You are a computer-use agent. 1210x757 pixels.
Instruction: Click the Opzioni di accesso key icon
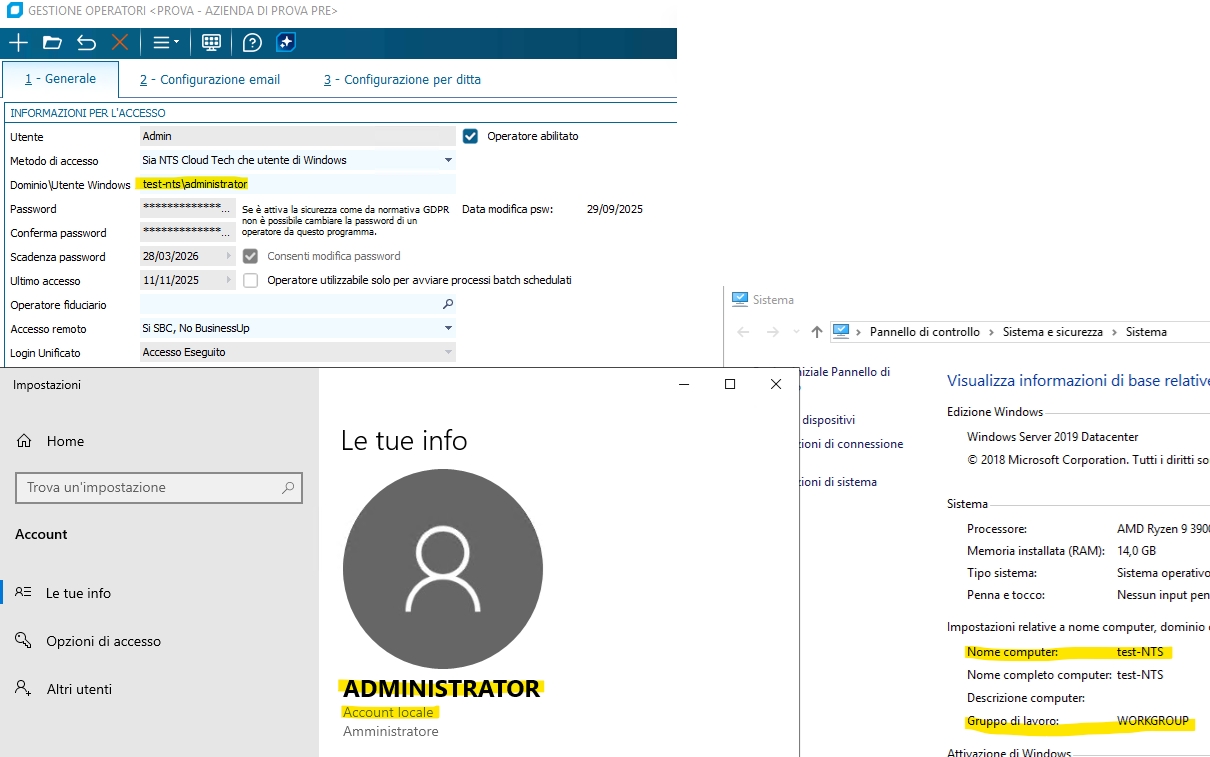click(x=23, y=640)
